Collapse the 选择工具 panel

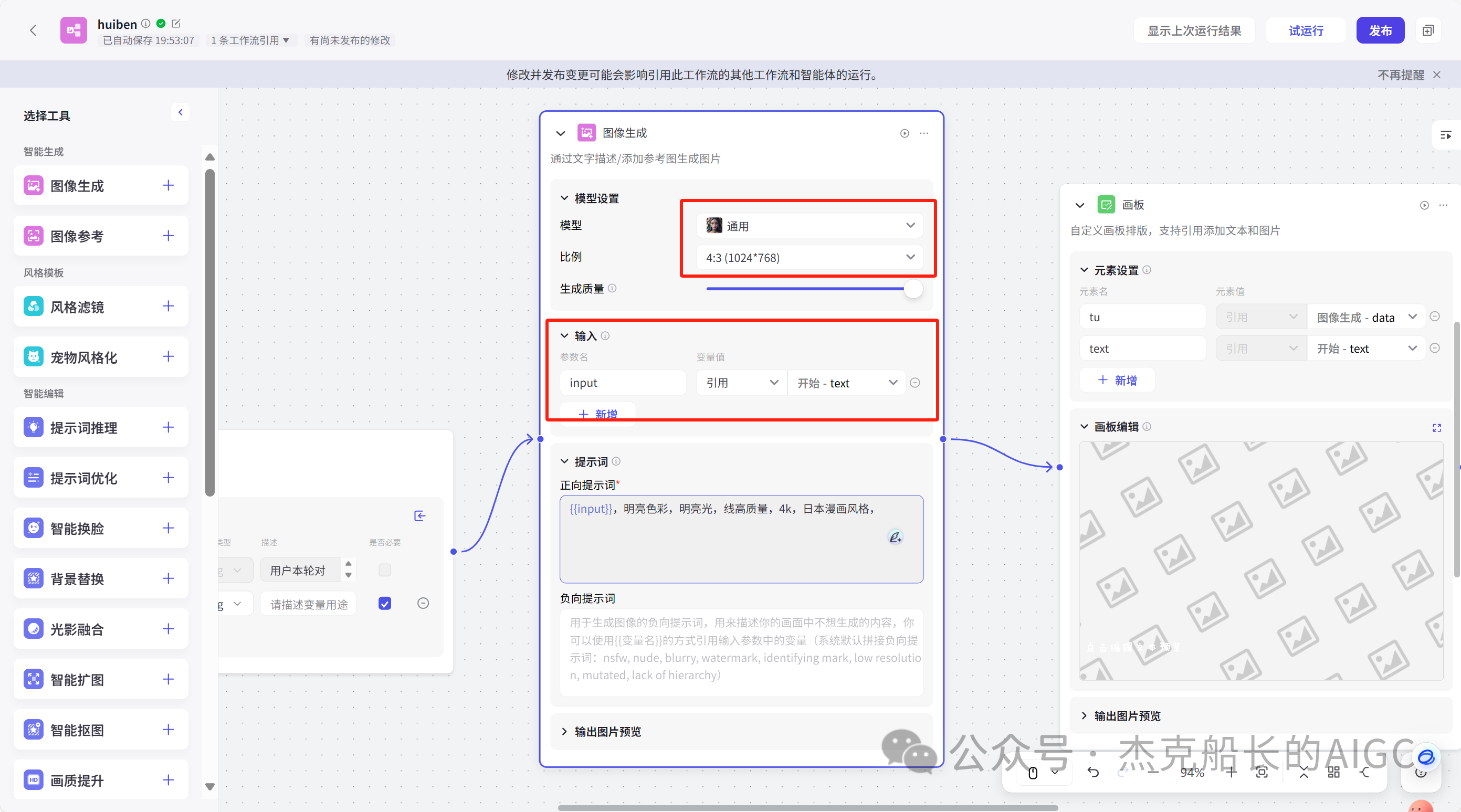[181, 112]
